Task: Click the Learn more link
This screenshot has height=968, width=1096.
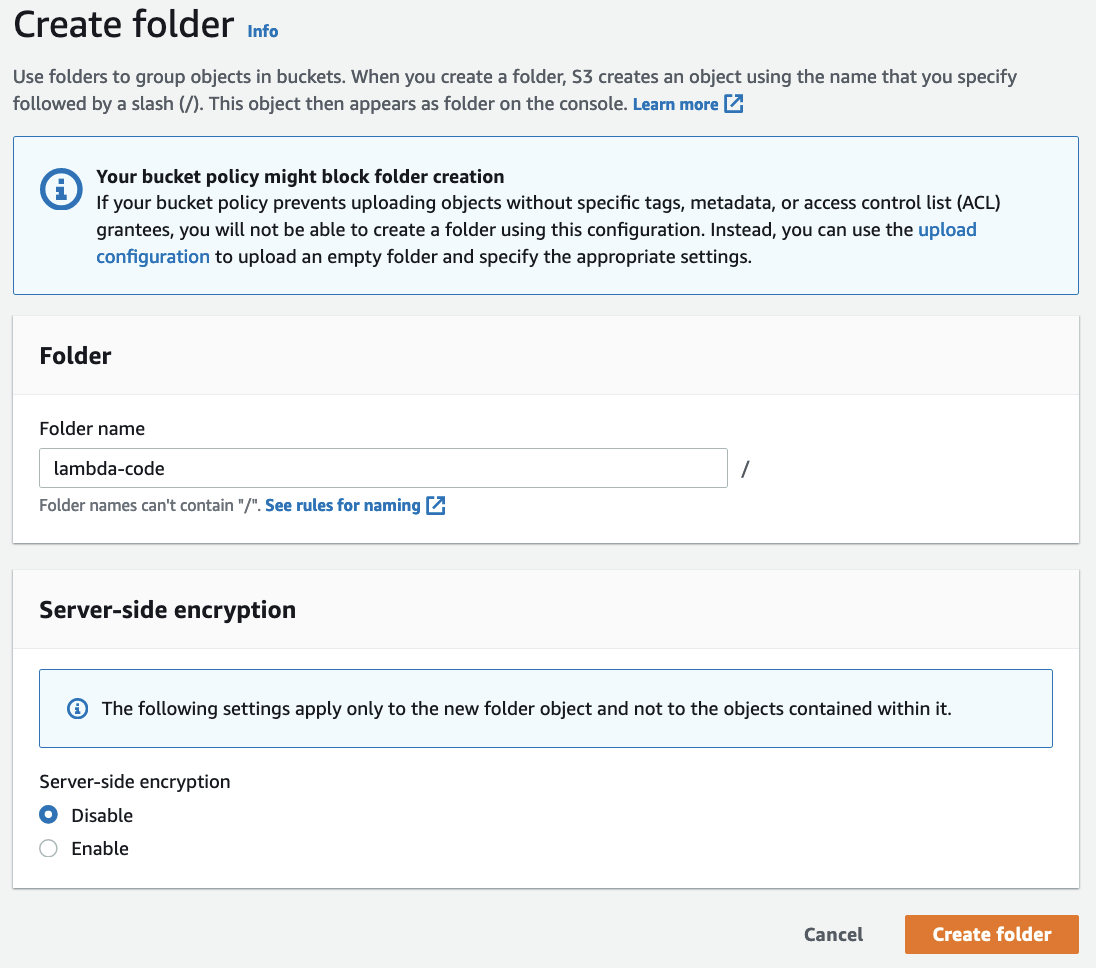Action: click(675, 104)
